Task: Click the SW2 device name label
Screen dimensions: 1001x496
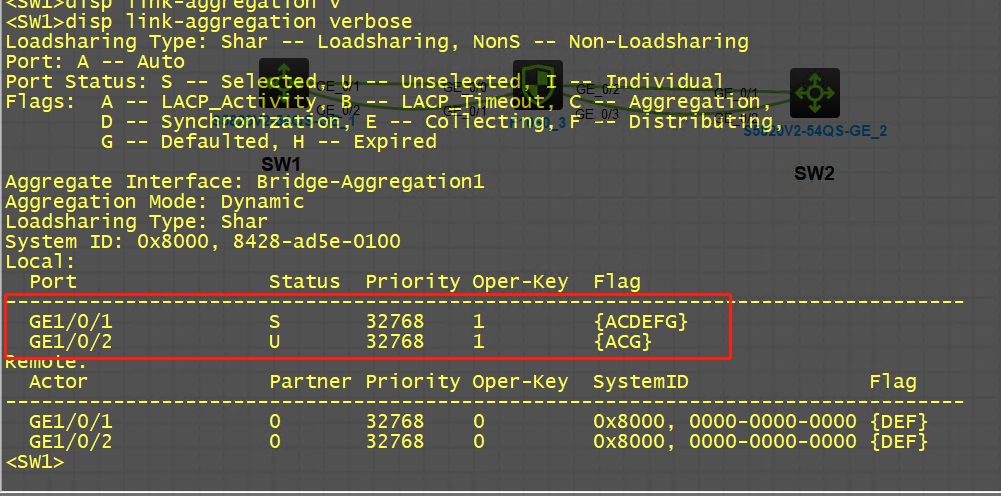Action: click(x=814, y=173)
